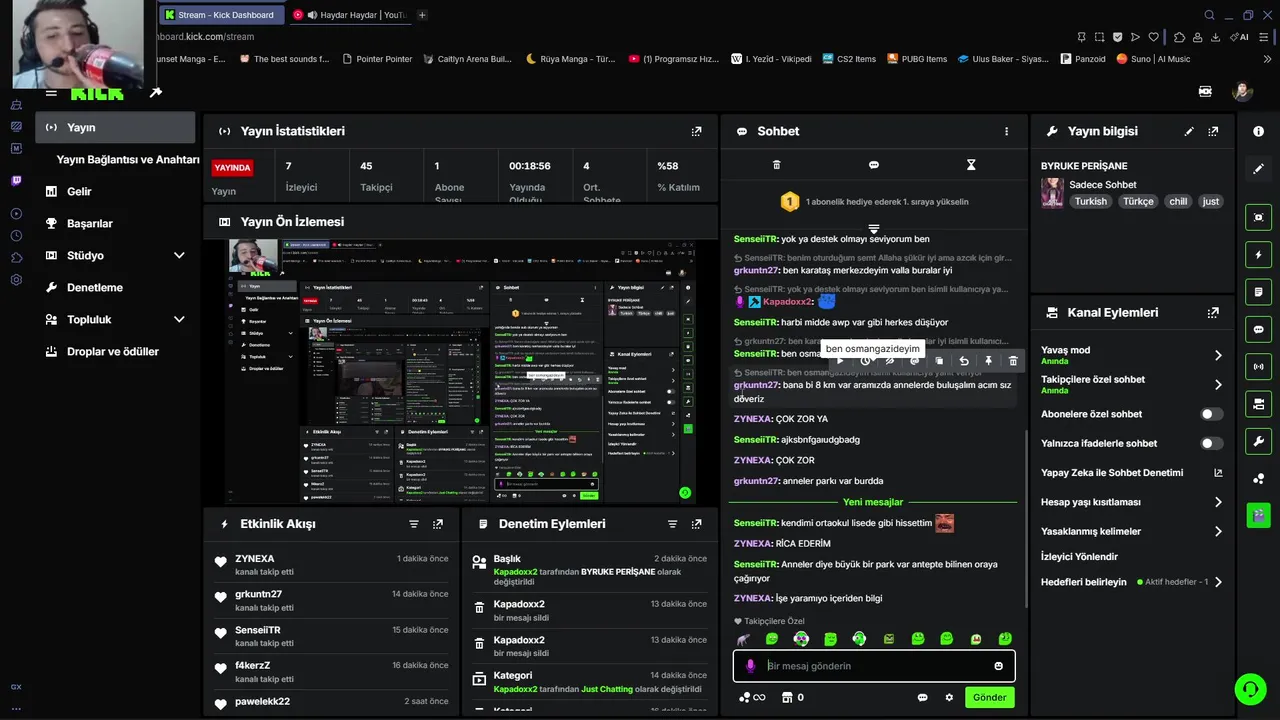Open the CS2 Items bookmark
The height and width of the screenshot is (720, 1280).
pyautogui.click(x=848, y=59)
